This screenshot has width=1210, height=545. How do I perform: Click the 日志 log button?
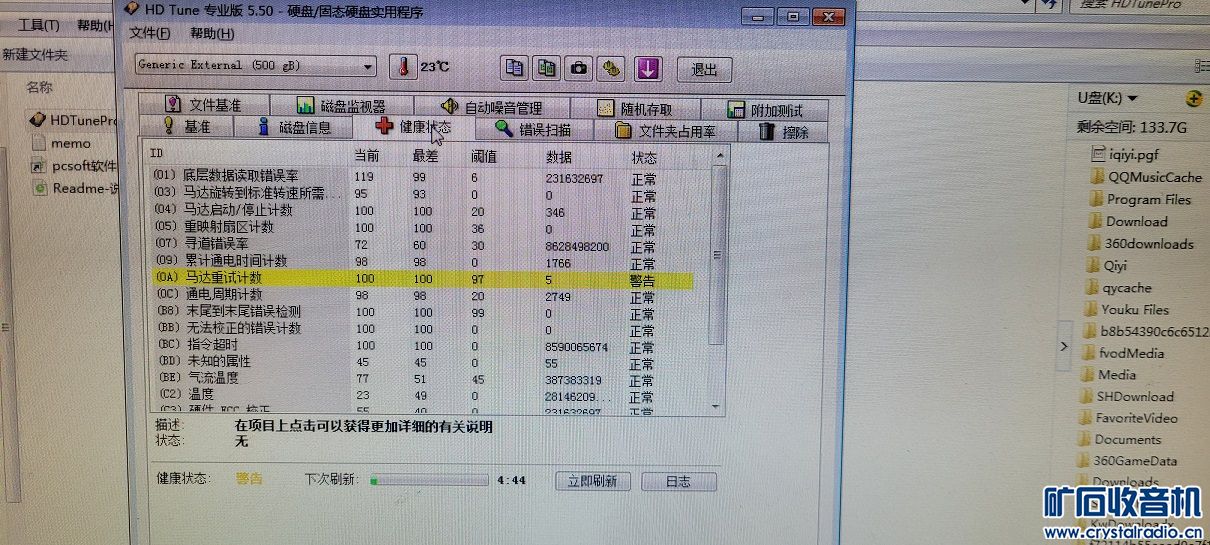[678, 481]
